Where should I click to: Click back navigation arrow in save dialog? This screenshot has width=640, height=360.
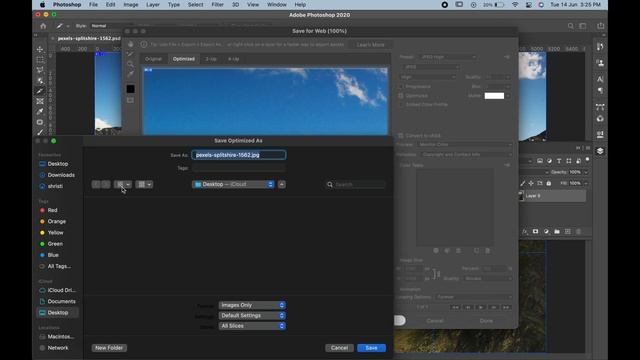click(96, 184)
